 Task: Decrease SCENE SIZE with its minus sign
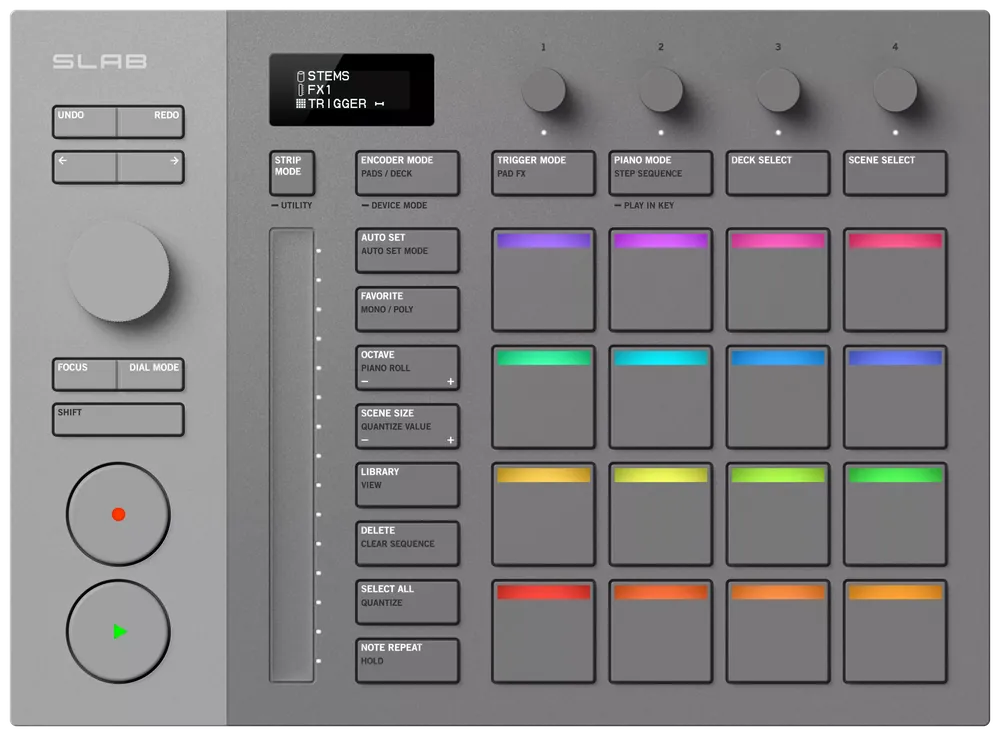365,440
